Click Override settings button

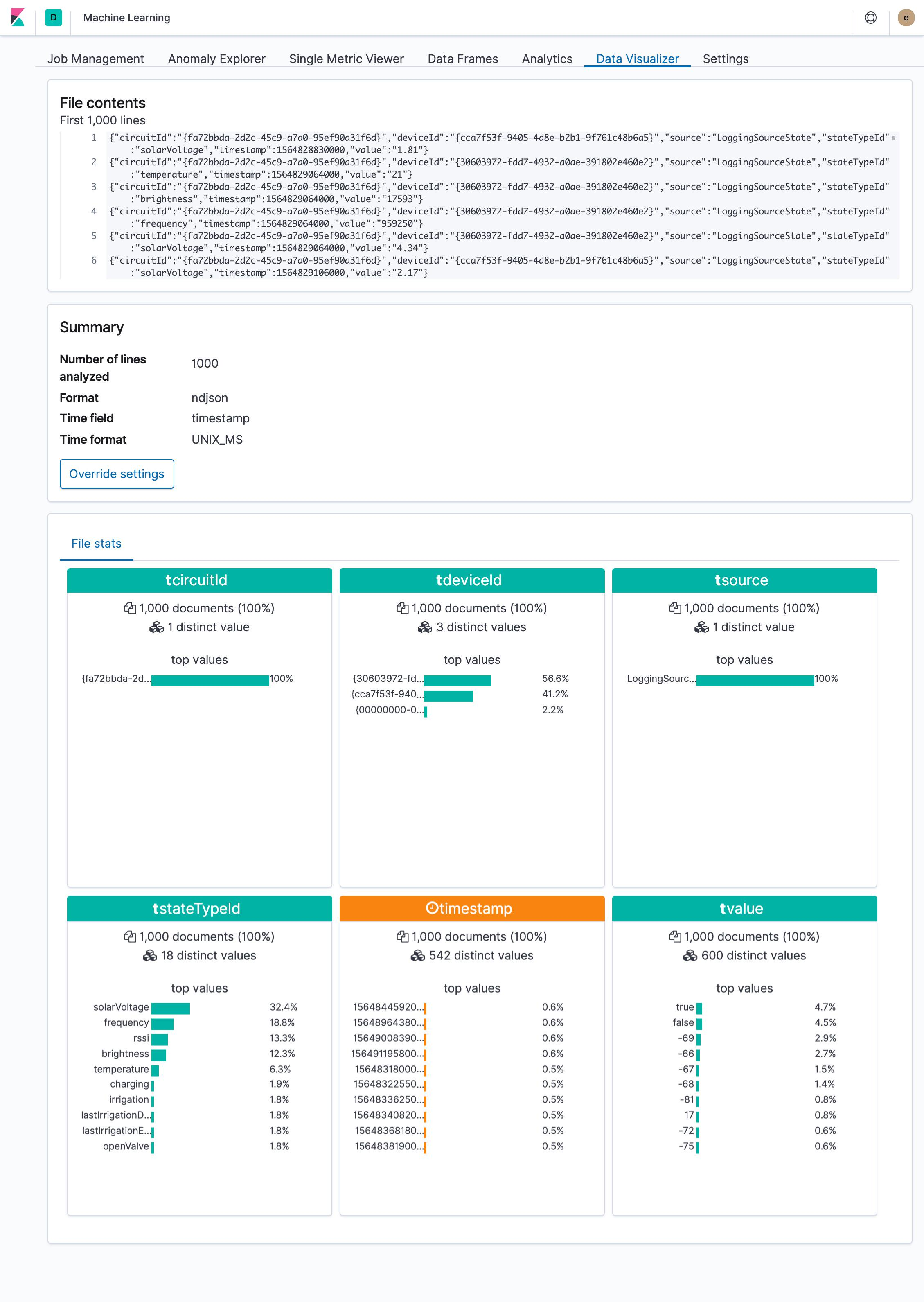[116, 474]
